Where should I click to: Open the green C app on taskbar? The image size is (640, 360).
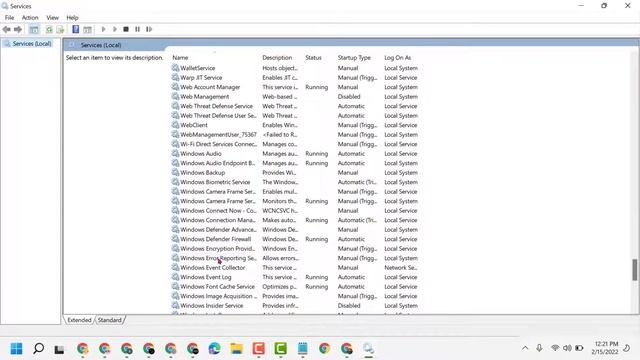(x=280, y=349)
